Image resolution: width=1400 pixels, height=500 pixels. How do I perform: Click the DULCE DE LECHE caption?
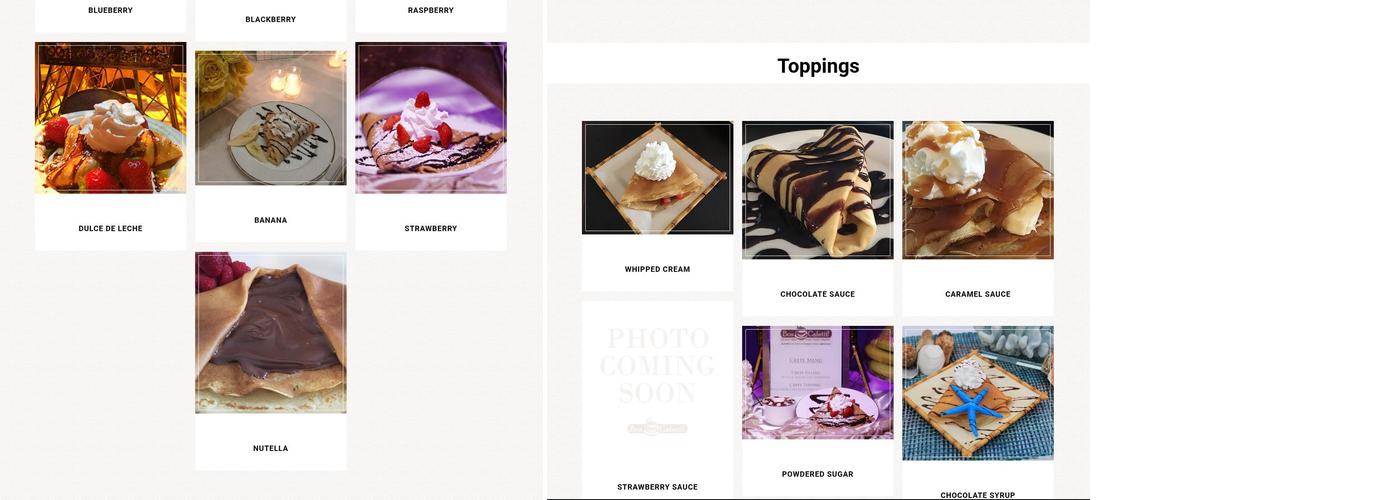110,229
